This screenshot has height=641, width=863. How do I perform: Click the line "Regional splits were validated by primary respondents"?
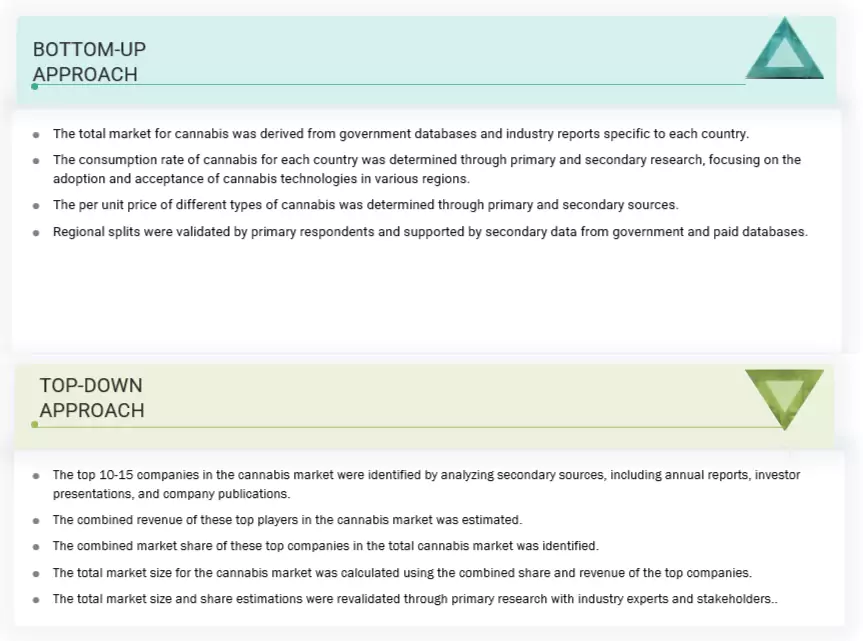[430, 231]
